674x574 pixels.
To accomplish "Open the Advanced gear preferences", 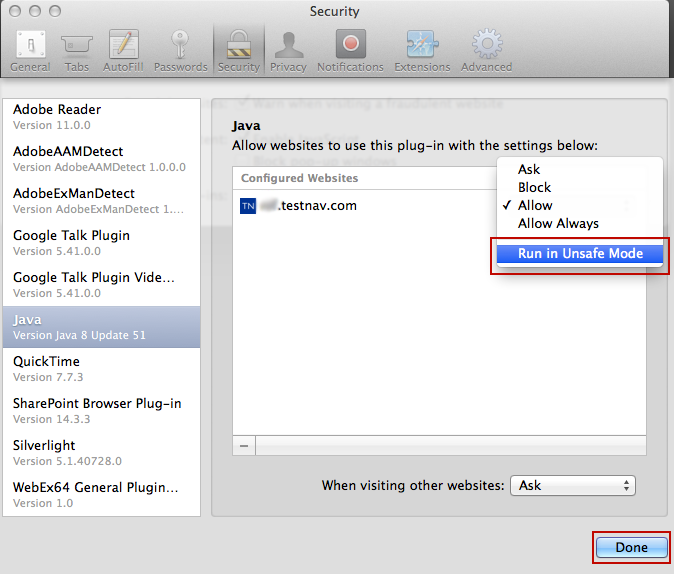I will tap(486, 50).
